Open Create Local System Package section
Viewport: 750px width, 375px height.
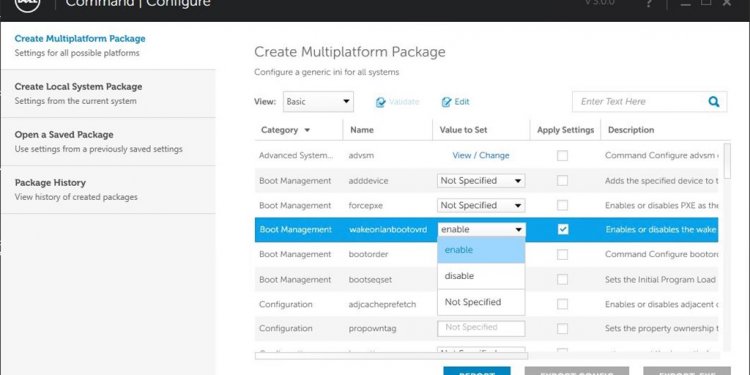(108, 94)
